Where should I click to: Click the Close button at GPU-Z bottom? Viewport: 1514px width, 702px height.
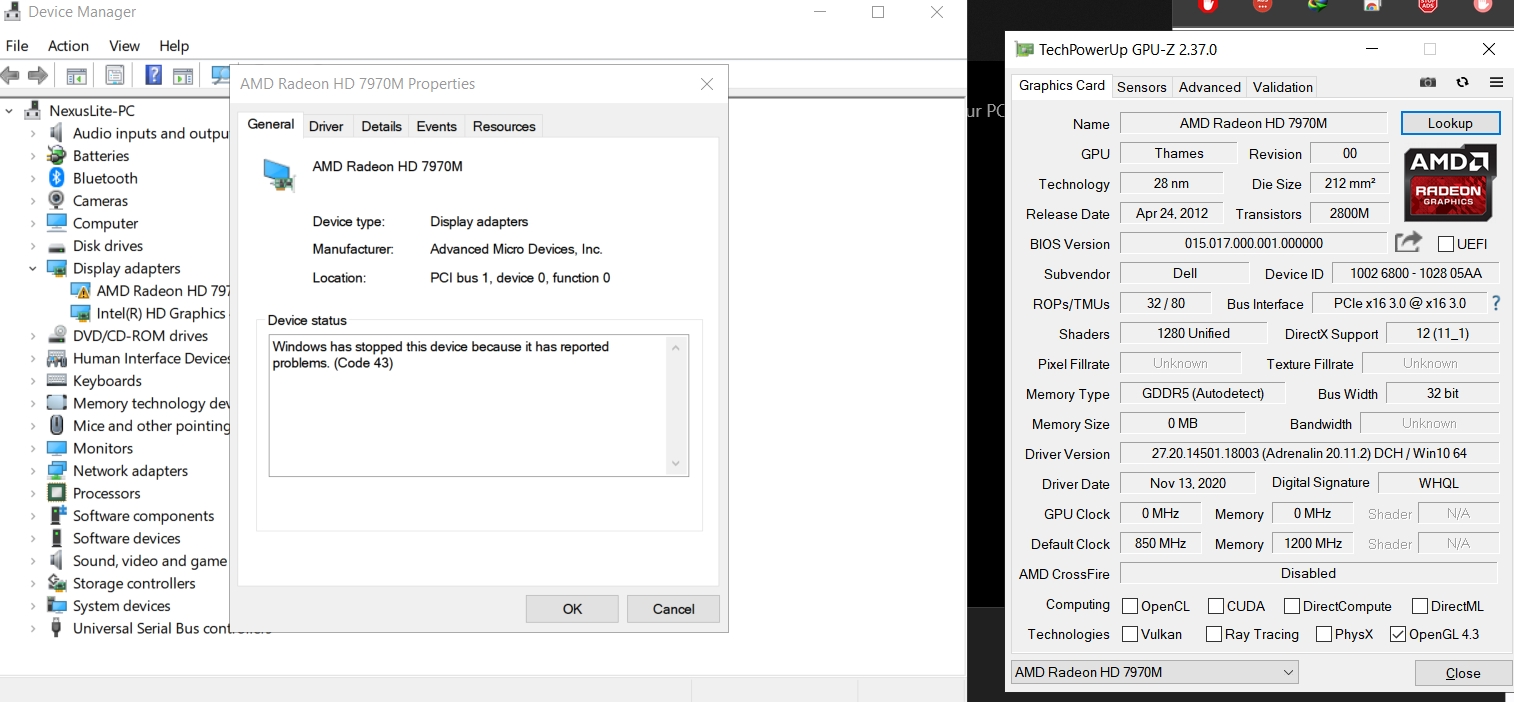pos(1463,673)
